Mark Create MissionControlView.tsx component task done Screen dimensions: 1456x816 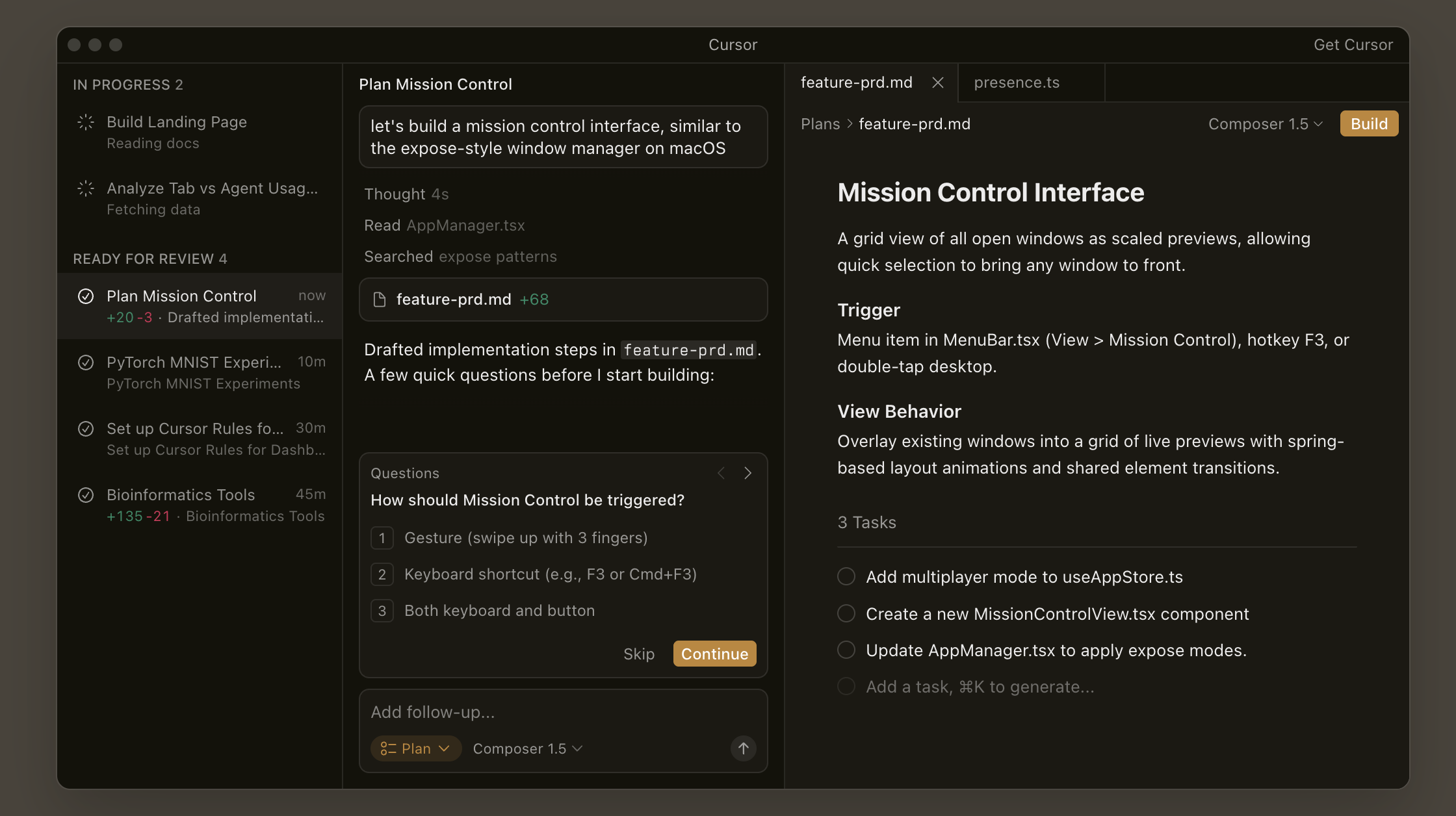click(x=846, y=613)
